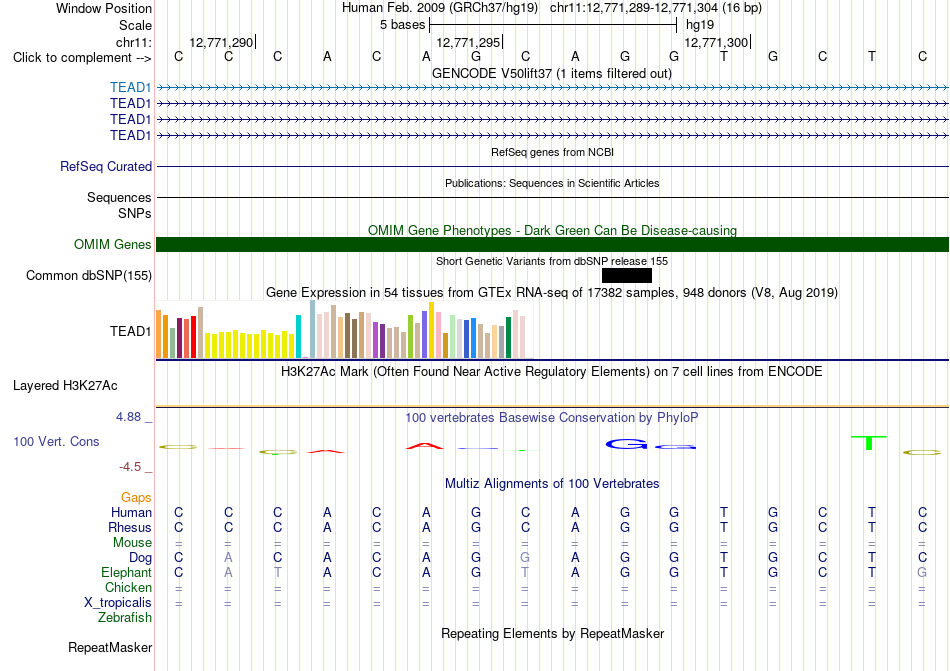The width and height of the screenshot is (950, 671).
Task: Click the Common dbSNP(155) track label
Action: click(x=89, y=276)
